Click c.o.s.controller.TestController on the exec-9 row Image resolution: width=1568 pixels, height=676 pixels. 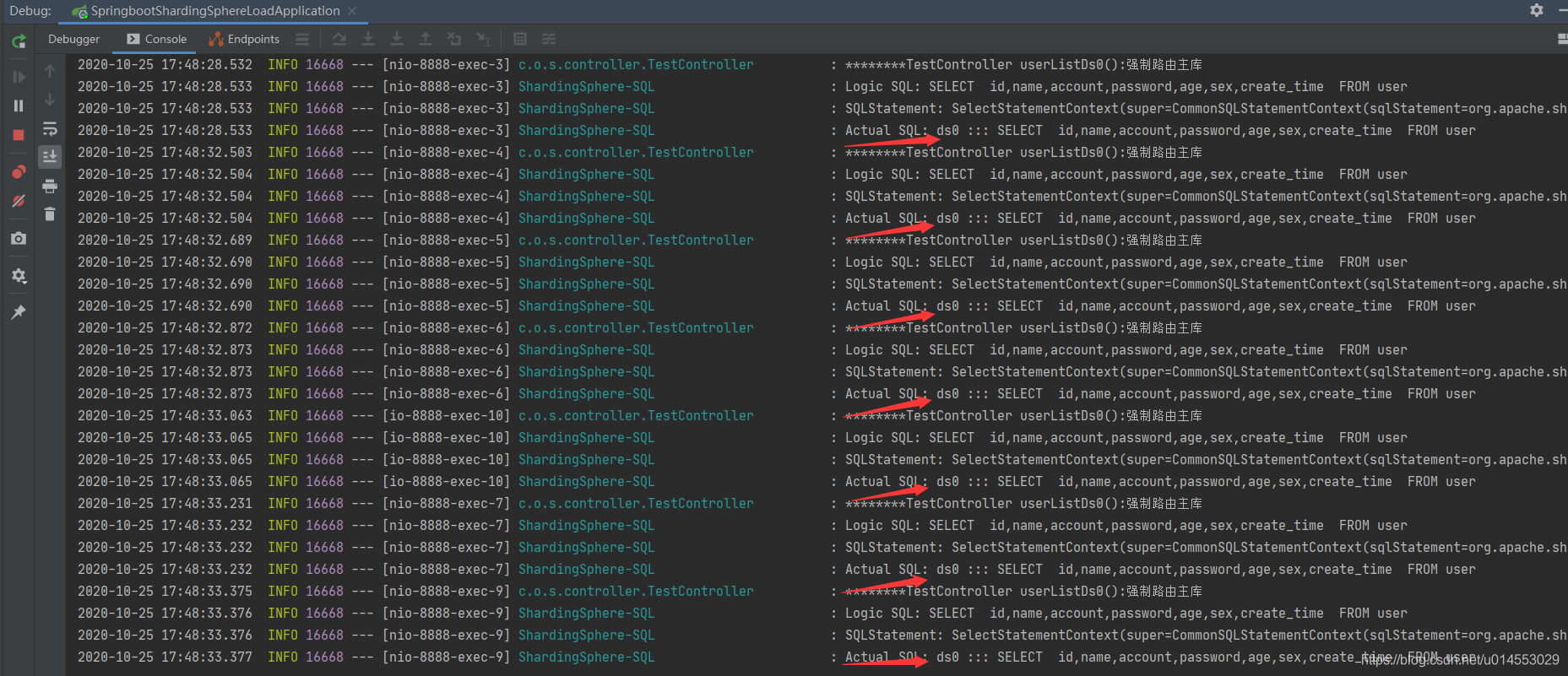(x=636, y=591)
